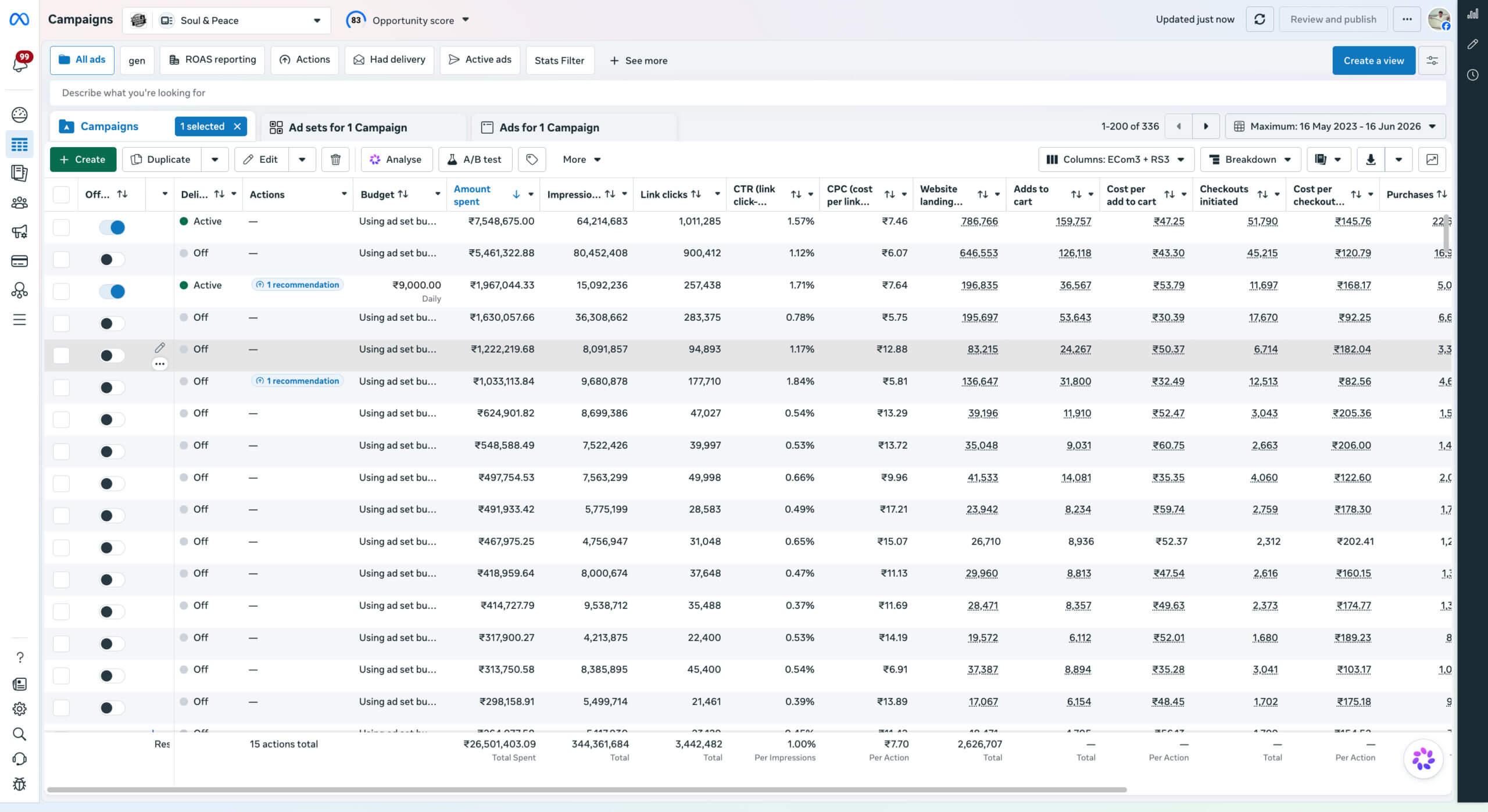
Task: Click the Describe what you're looking for field
Action: click(747, 93)
